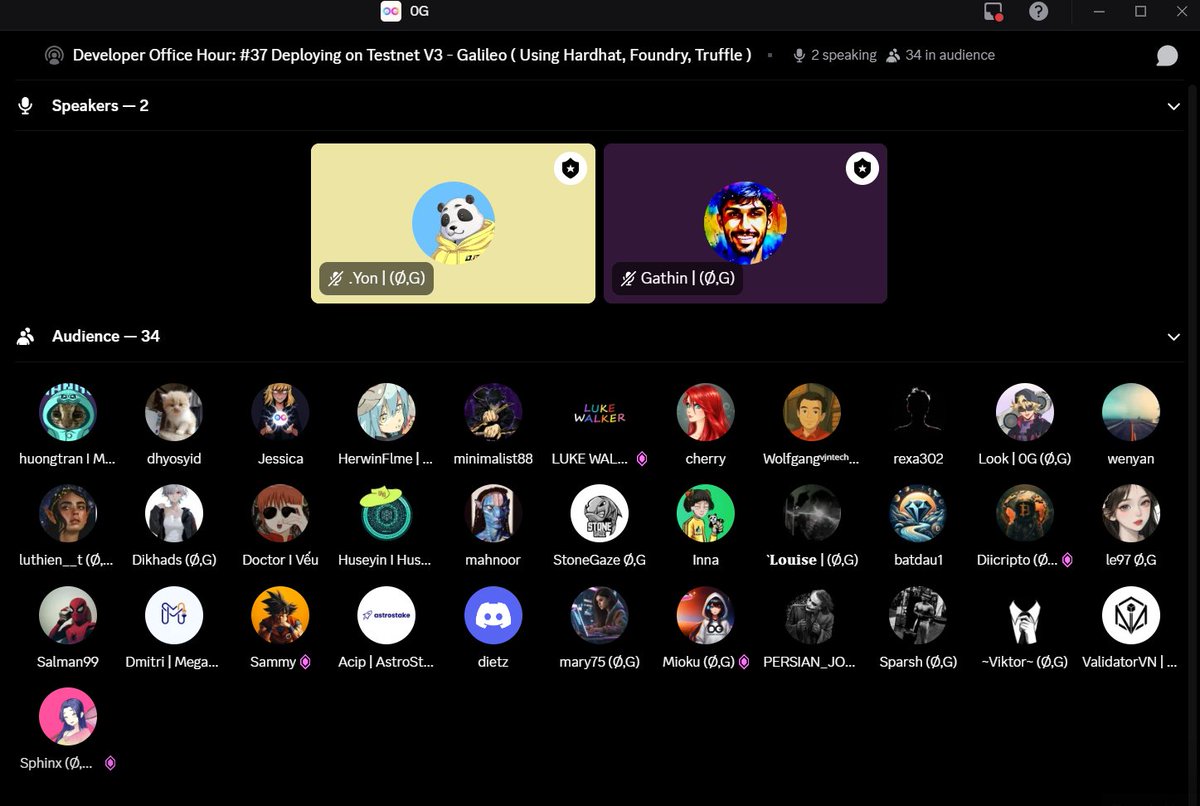Click Salman99's Spider-Man avatar

tap(68, 615)
